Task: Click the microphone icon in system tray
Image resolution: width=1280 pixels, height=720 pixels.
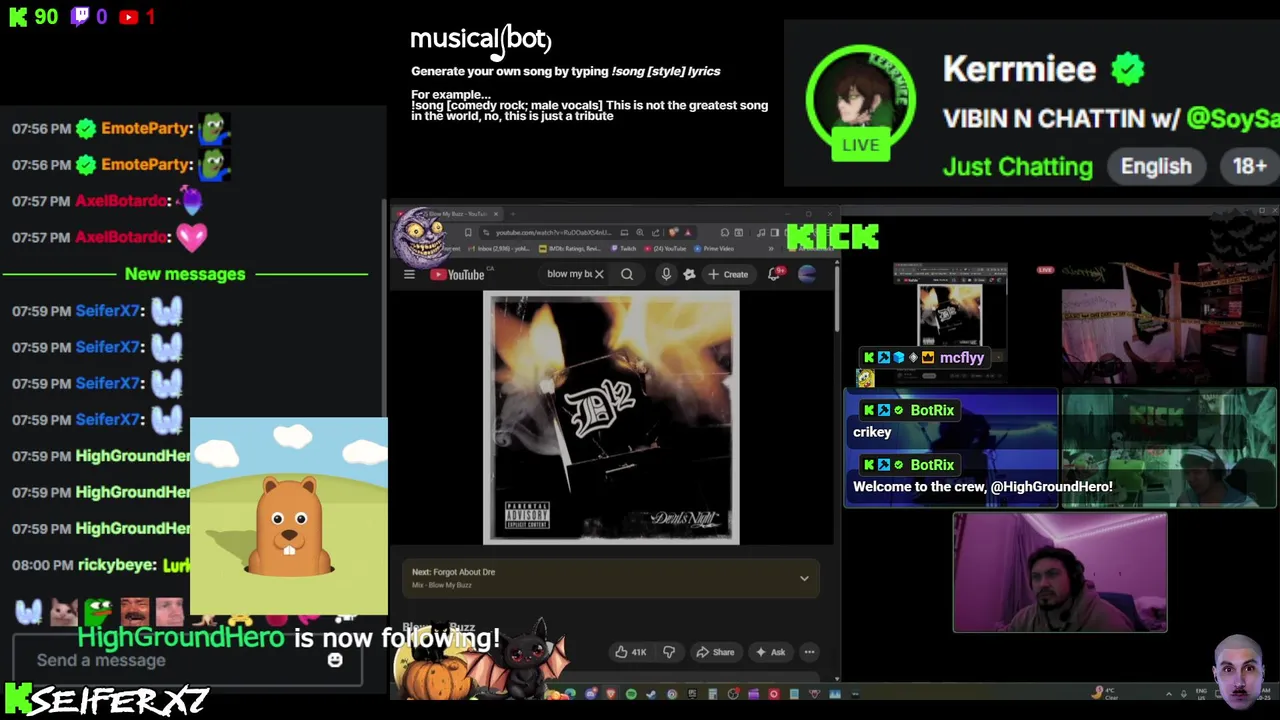Action: tap(1183, 693)
